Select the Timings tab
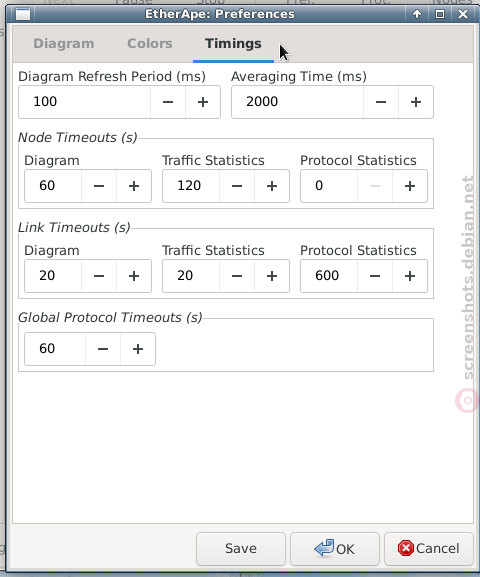 point(233,43)
